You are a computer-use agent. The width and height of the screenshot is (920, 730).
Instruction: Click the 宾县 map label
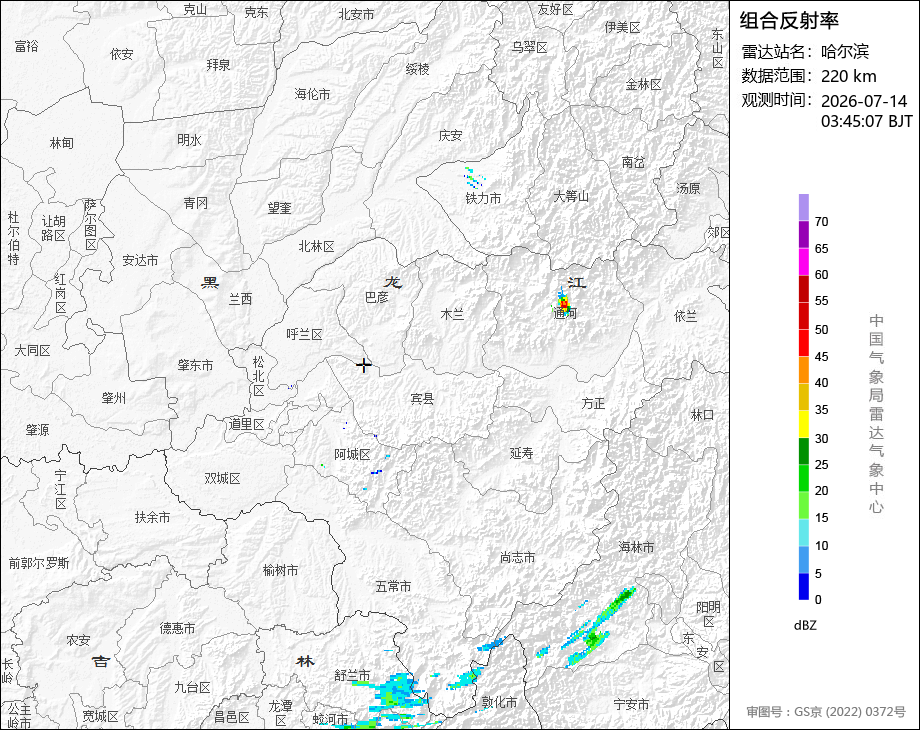click(x=422, y=398)
